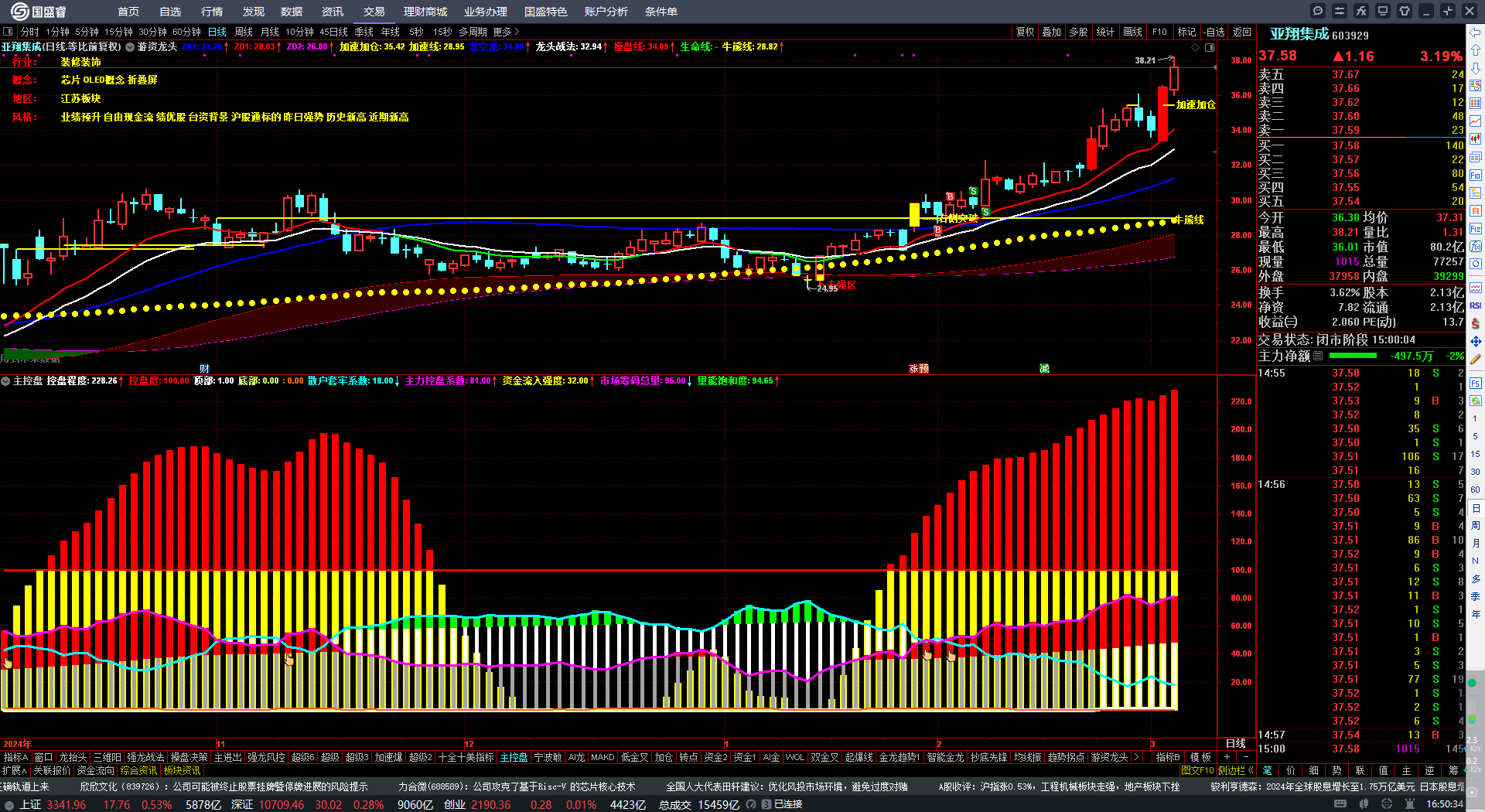Viewport: 1485px width, 812px height.
Task: Toggle the 画线 drawing button
Action: (x=1132, y=32)
